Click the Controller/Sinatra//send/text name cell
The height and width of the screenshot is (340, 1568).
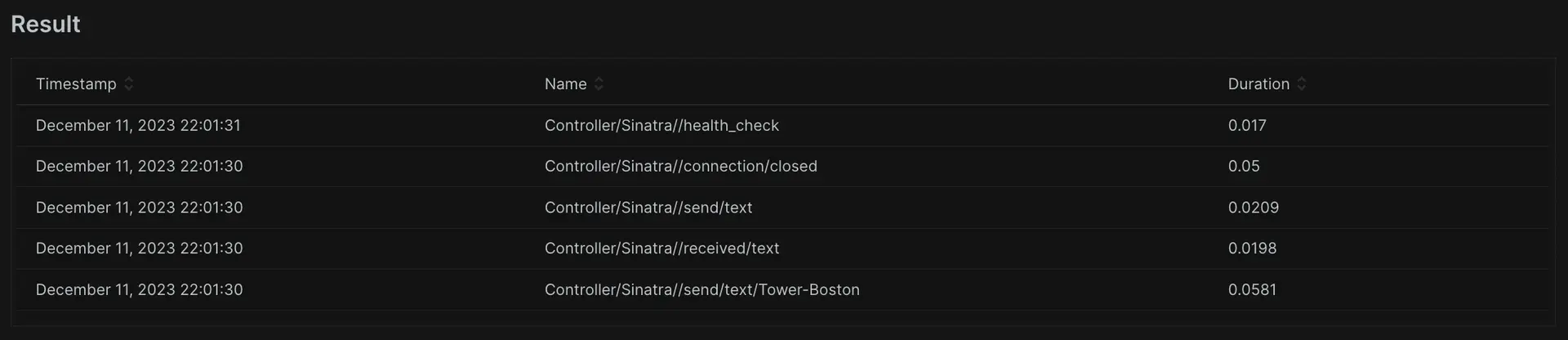(648, 208)
